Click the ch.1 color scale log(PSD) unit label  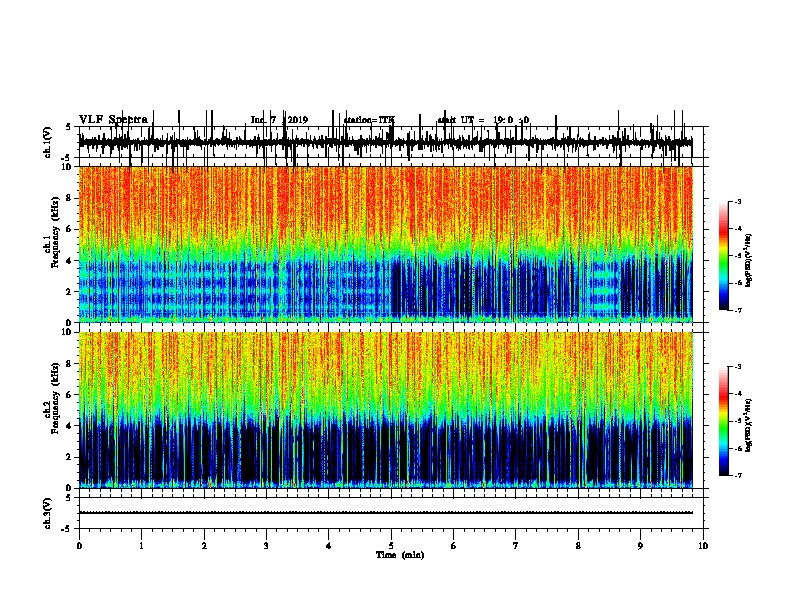coord(749,260)
